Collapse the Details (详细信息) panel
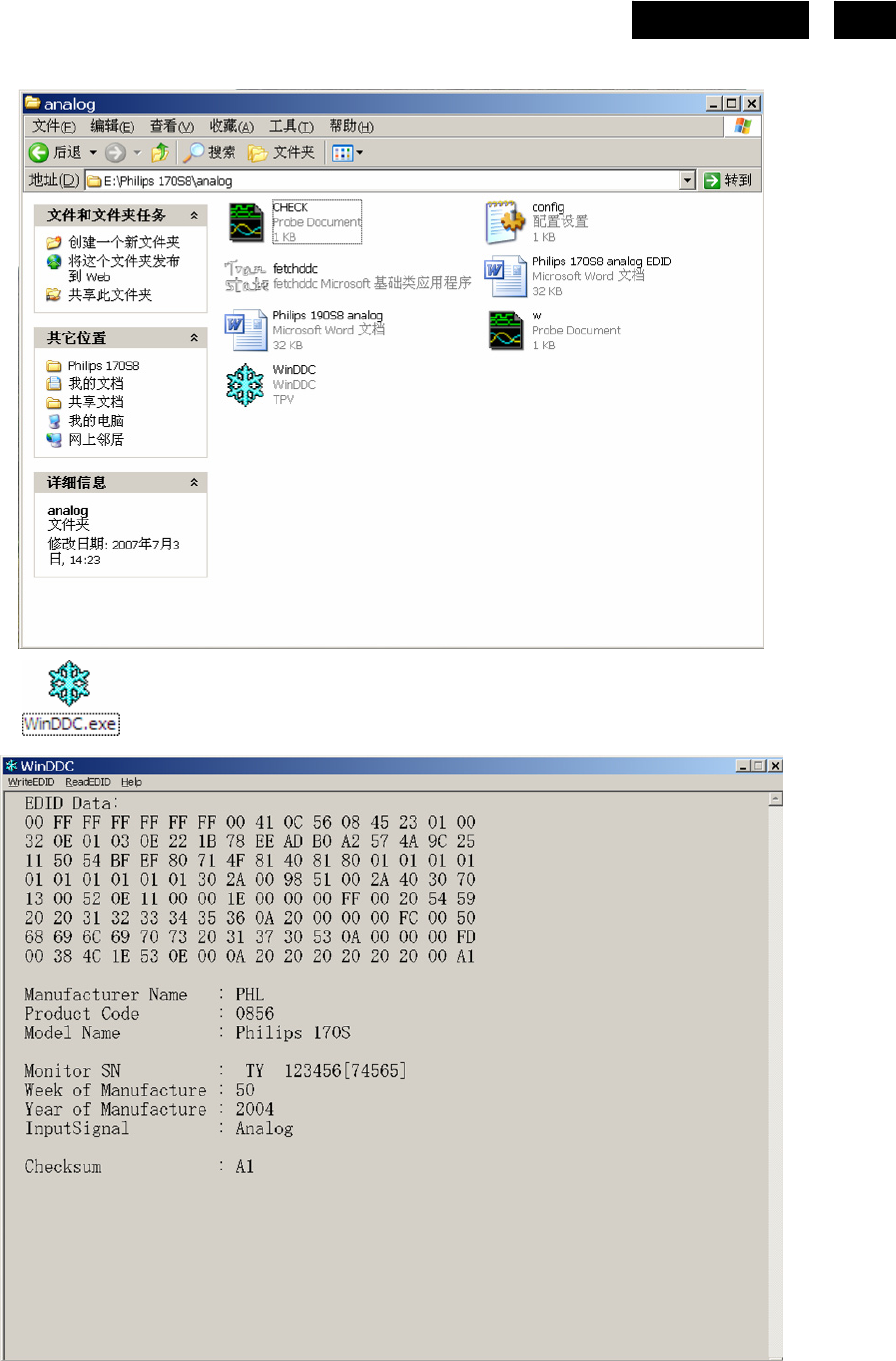This screenshot has width=896, height=1361. click(194, 482)
